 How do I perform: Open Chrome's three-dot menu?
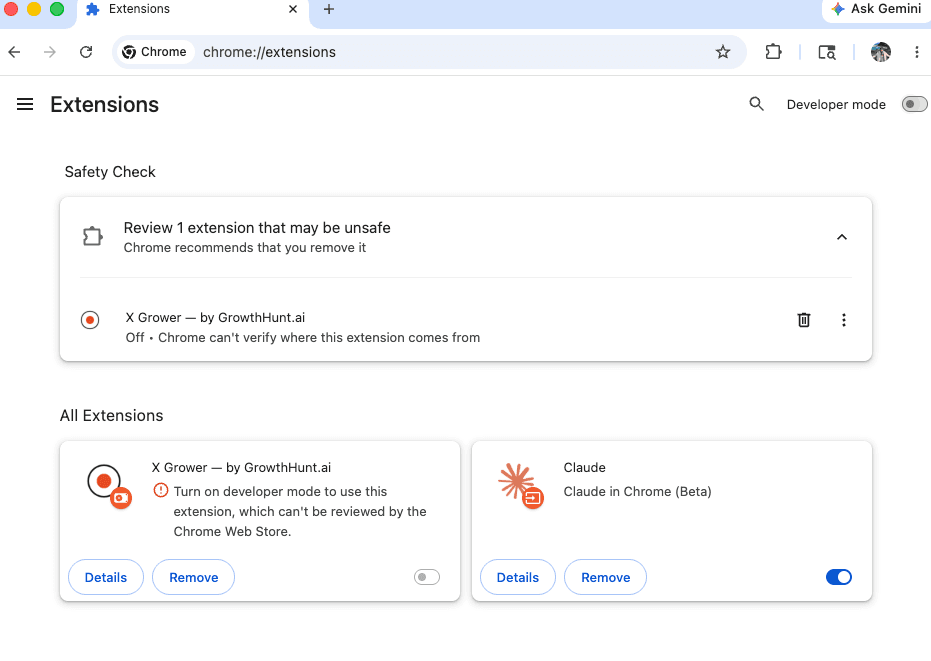917,52
